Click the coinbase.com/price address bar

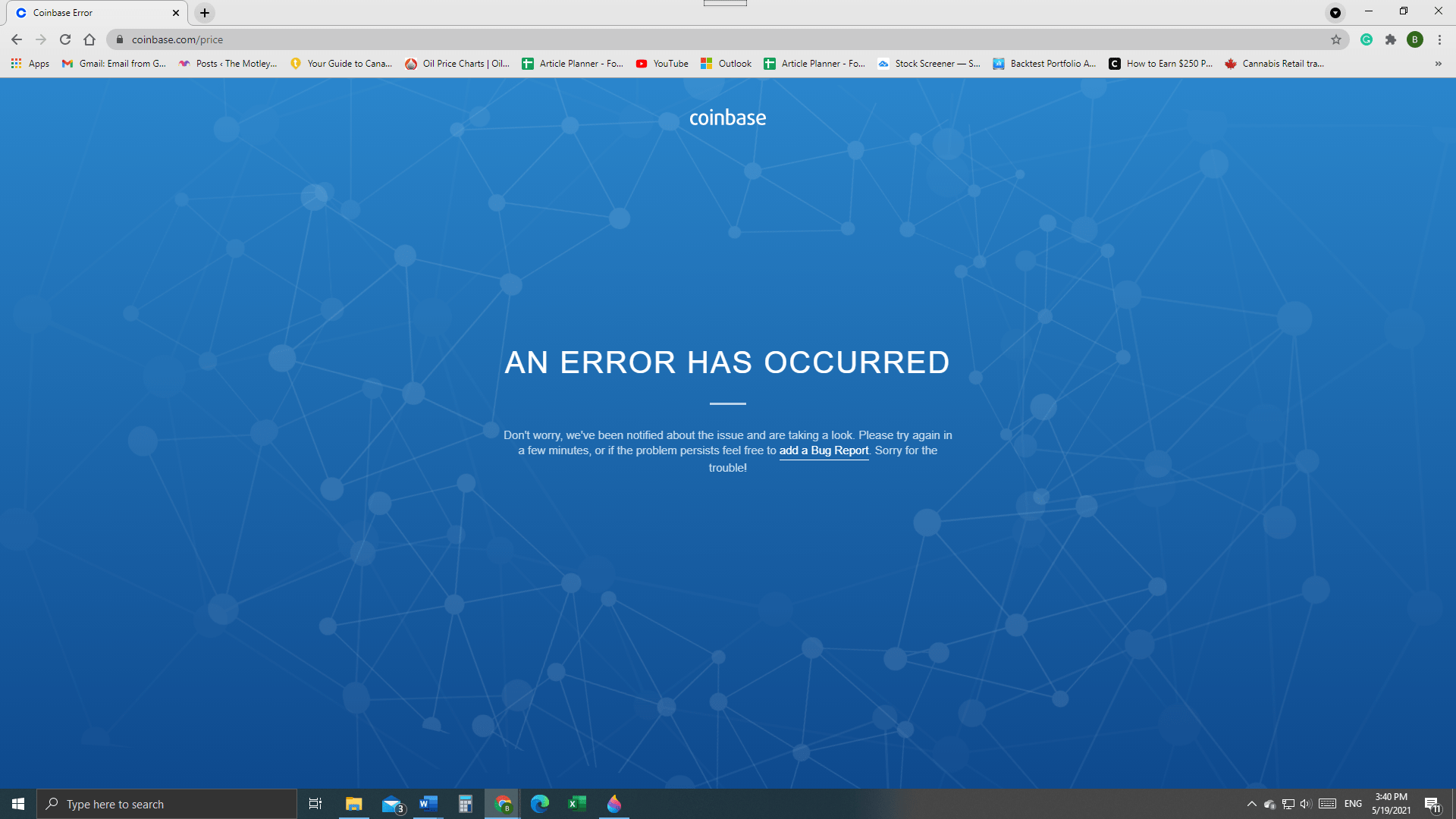(x=682, y=39)
